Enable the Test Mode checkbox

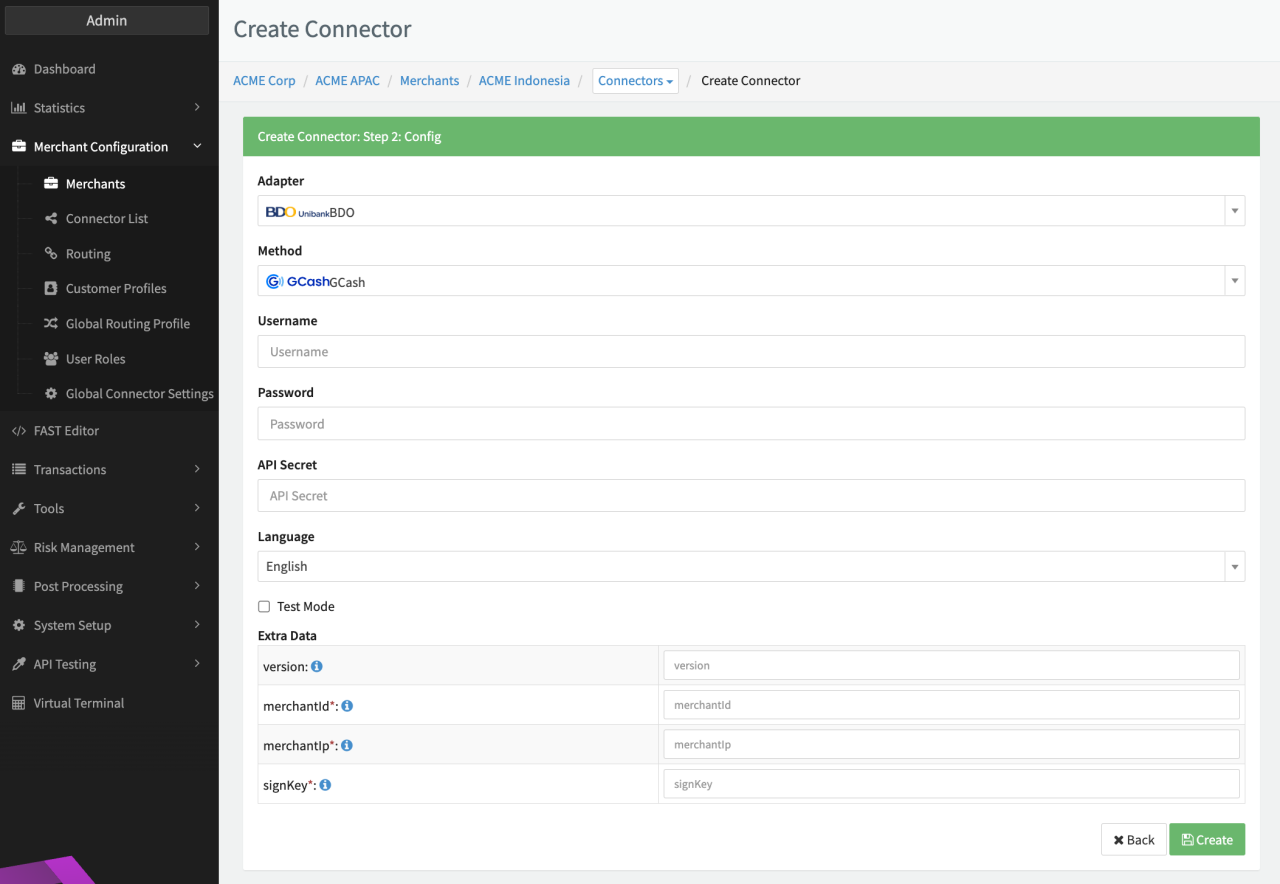pyautogui.click(x=264, y=607)
